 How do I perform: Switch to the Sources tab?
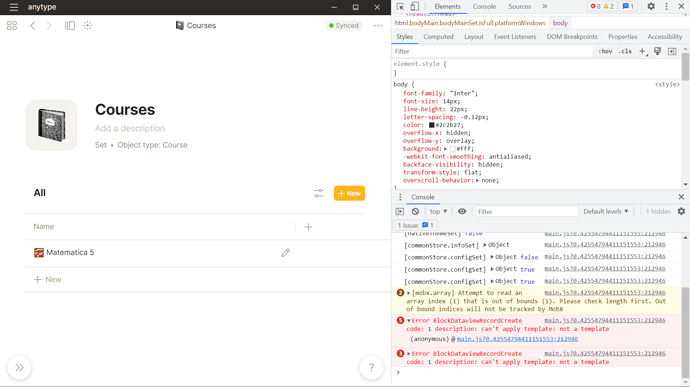tap(519, 7)
